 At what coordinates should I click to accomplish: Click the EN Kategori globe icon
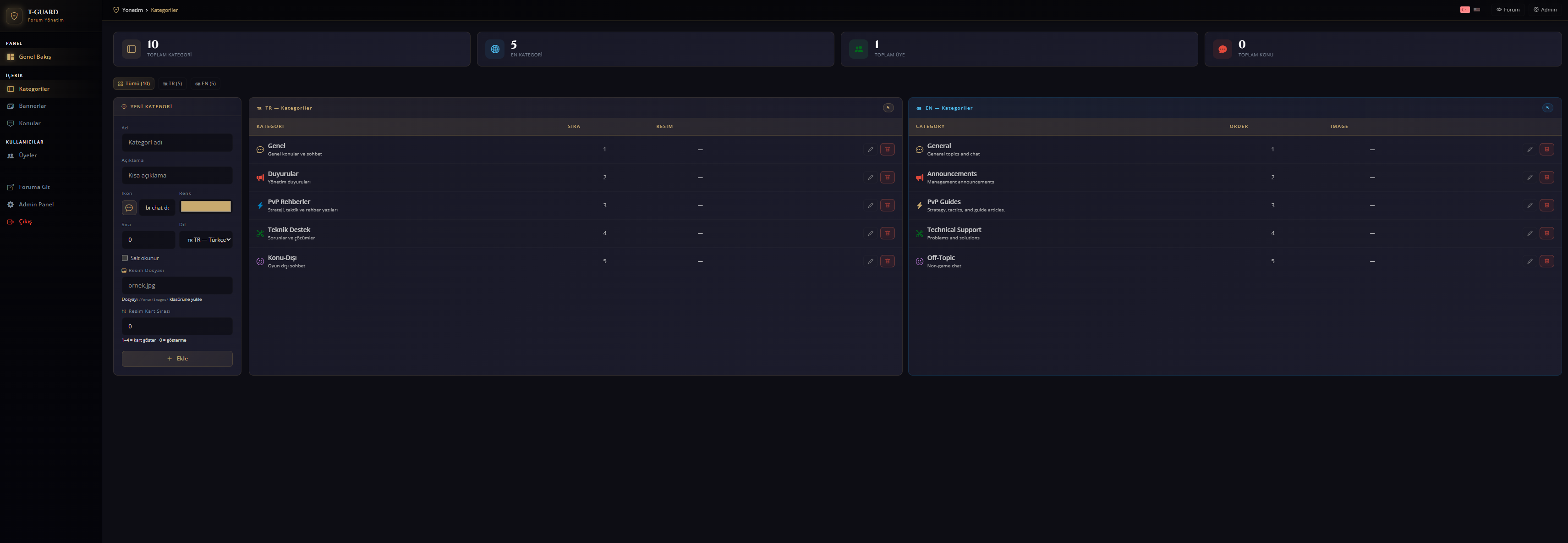tap(495, 49)
